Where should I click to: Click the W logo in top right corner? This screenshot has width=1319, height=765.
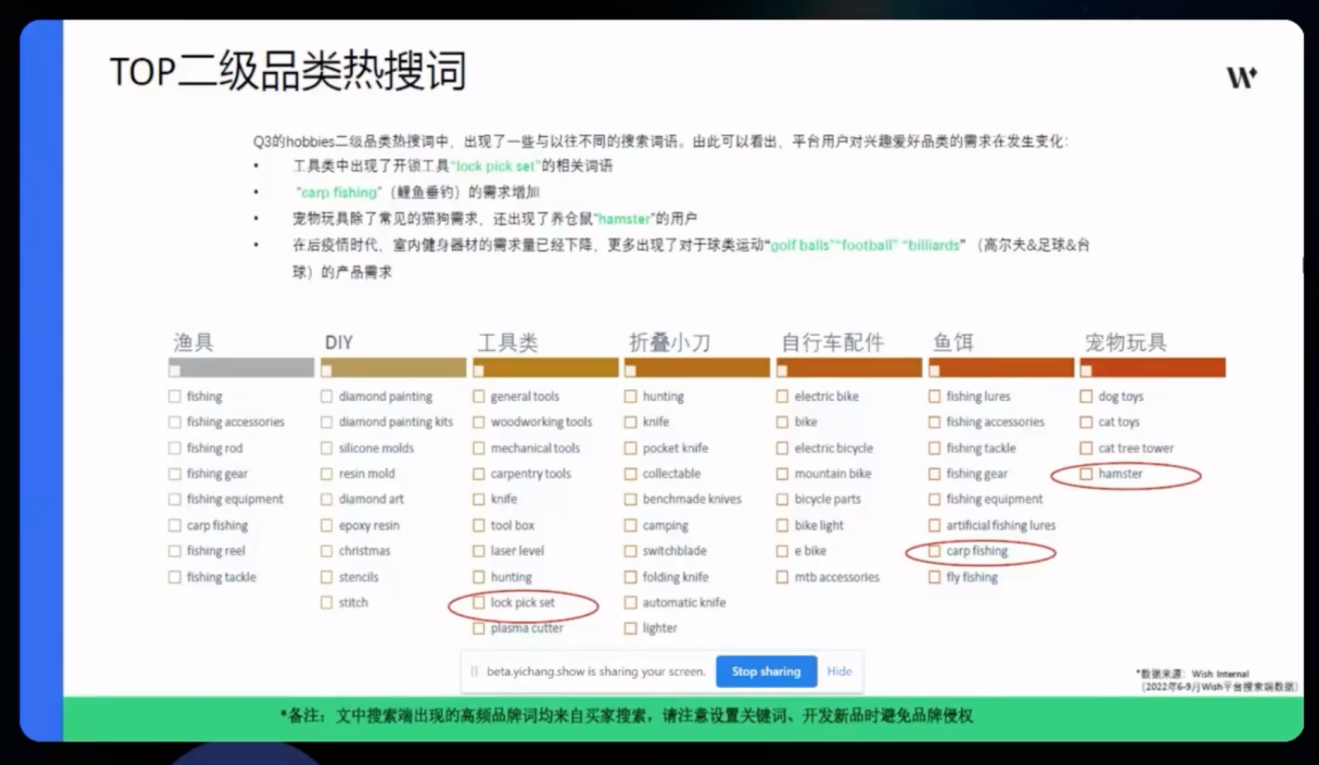[1241, 78]
